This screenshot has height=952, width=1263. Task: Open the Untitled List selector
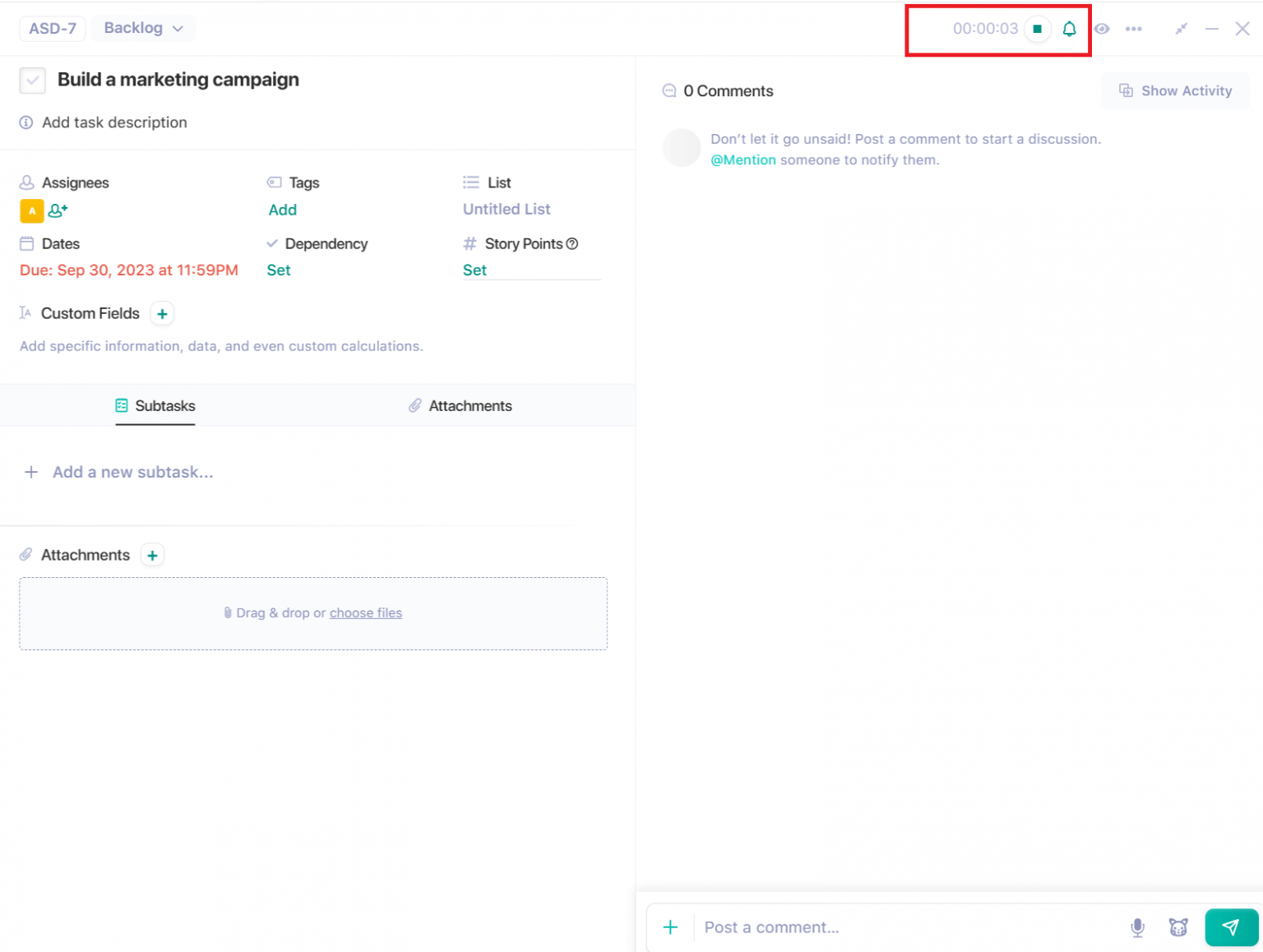pyautogui.click(x=506, y=209)
